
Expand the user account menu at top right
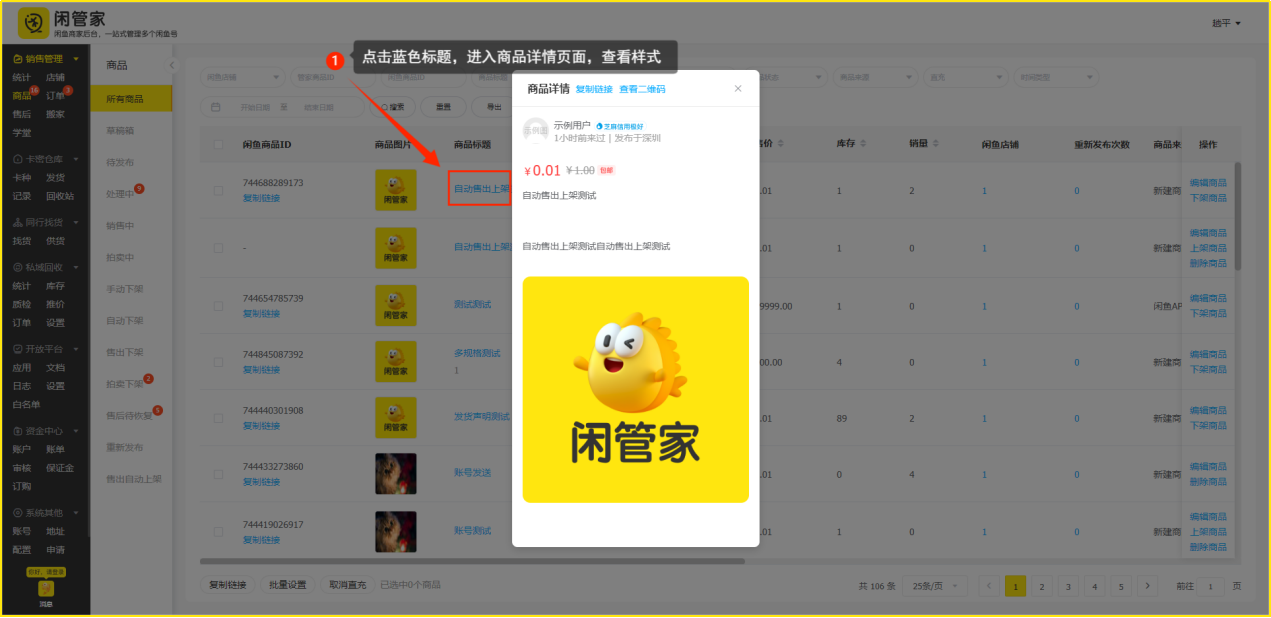[1226, 23]
